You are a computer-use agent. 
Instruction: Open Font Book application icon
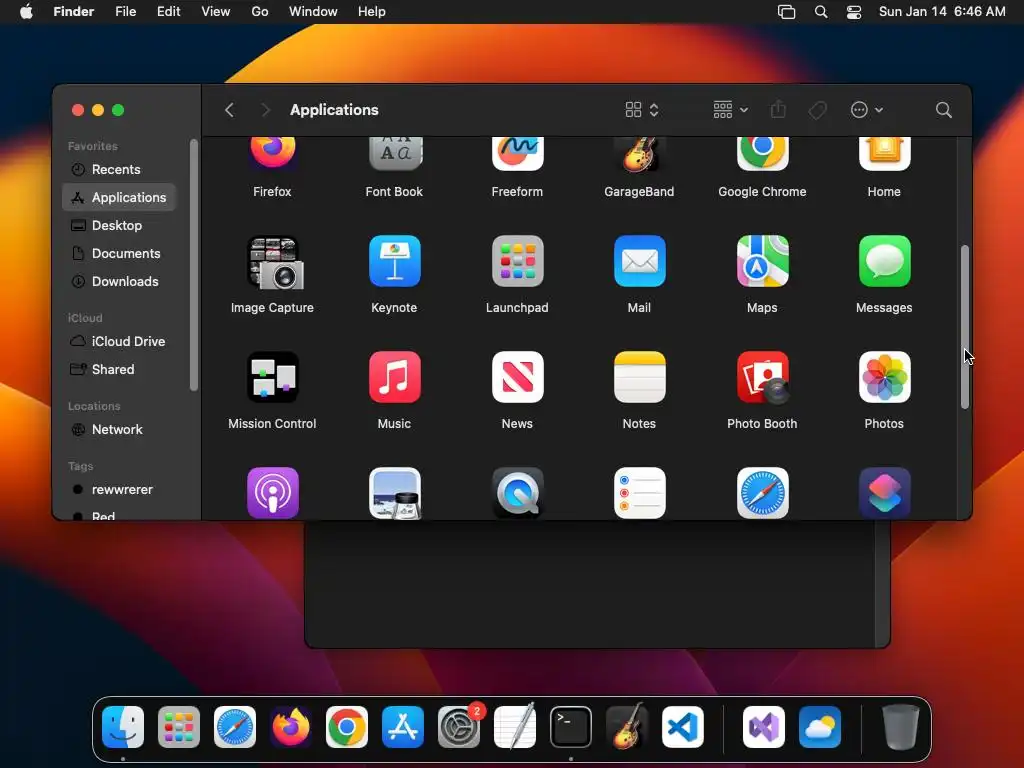[x=395, y=154]
